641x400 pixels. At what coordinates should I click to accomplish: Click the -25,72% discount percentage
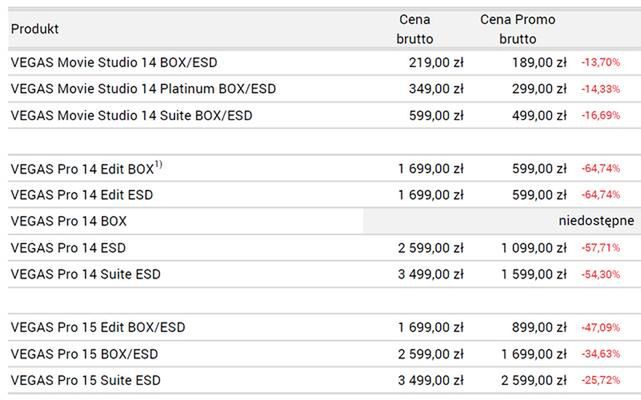coord(601,381)
